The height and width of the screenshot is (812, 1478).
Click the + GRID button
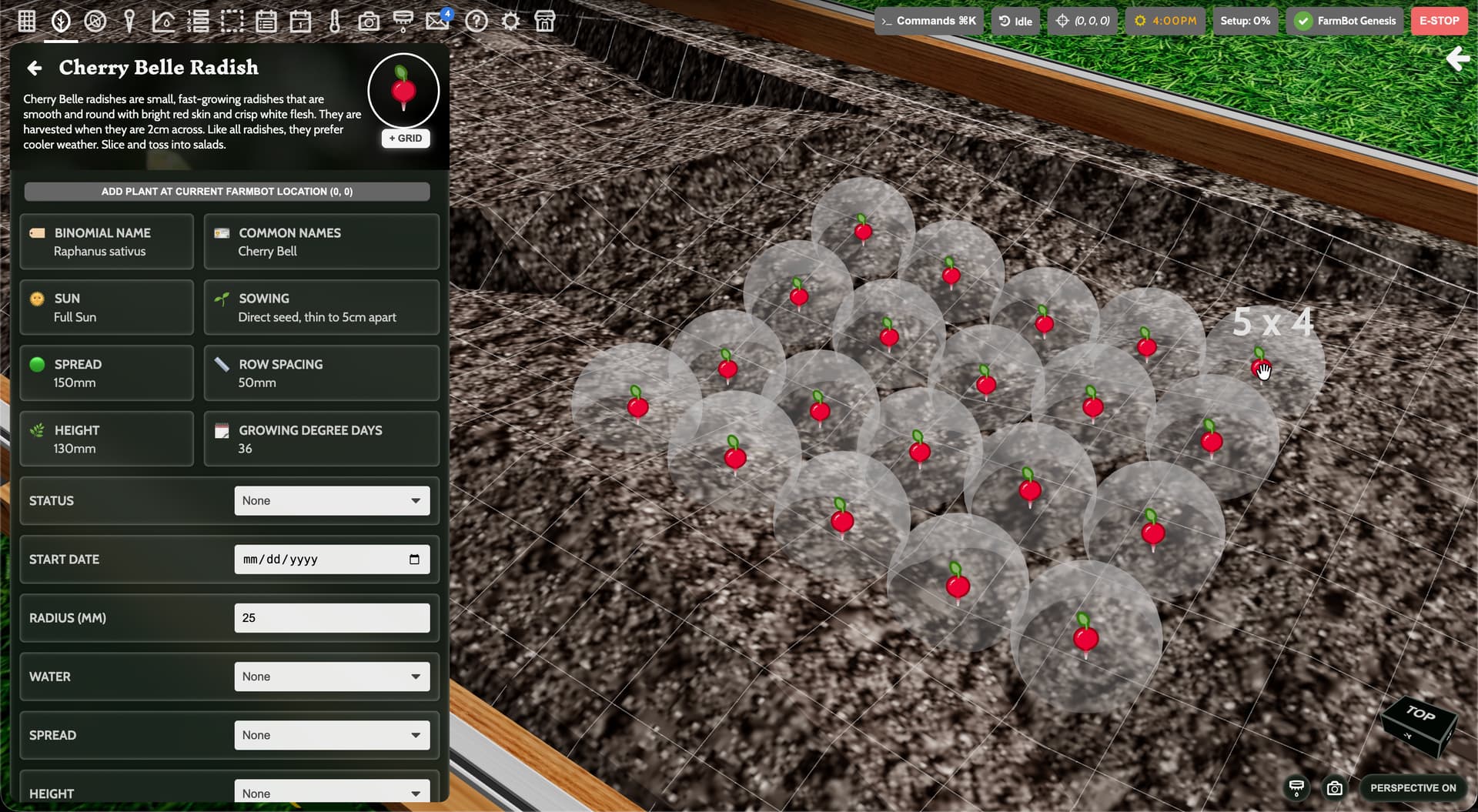[x=406, y=139]
